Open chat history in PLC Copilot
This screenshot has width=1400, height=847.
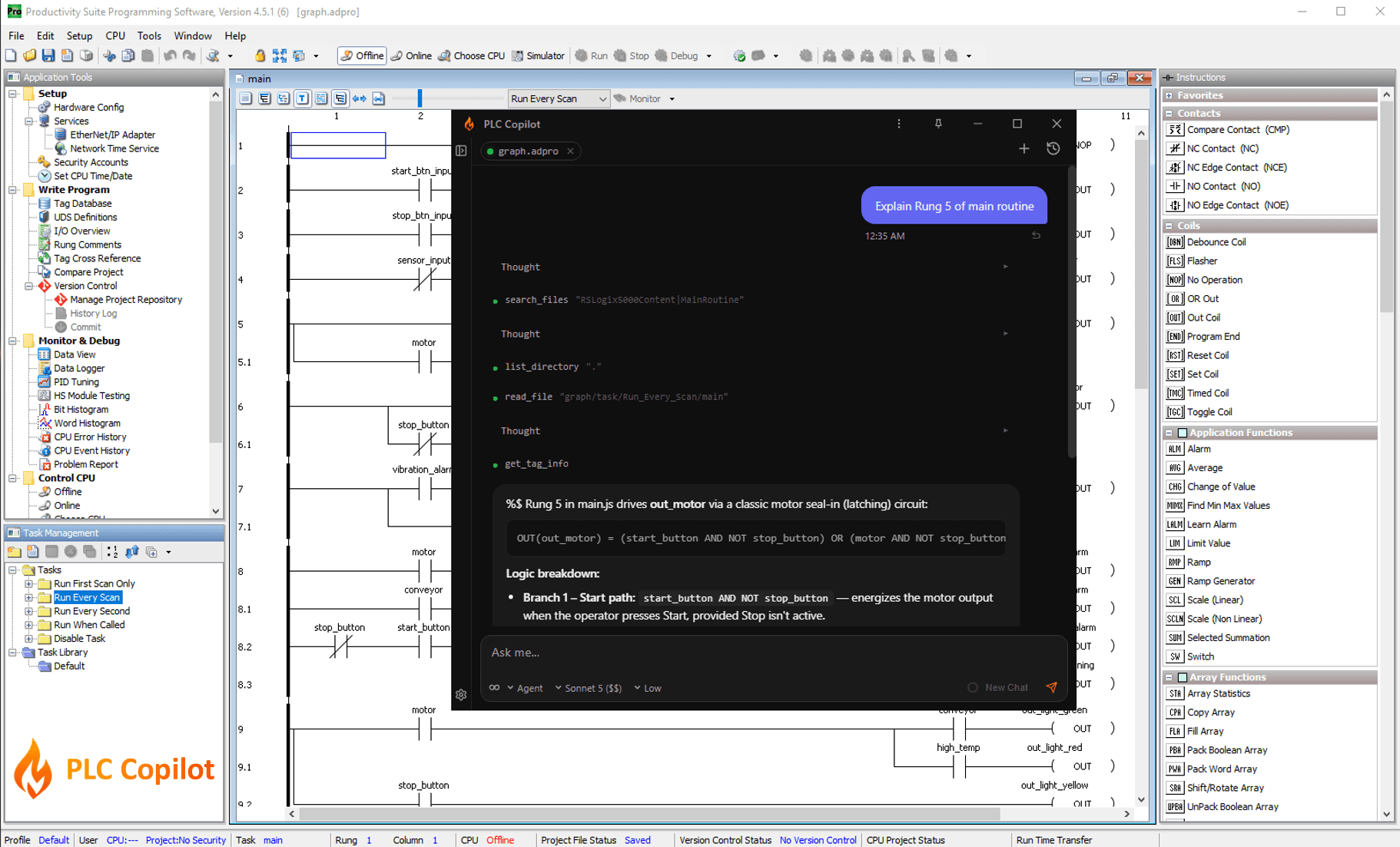tap(1053, 148)
